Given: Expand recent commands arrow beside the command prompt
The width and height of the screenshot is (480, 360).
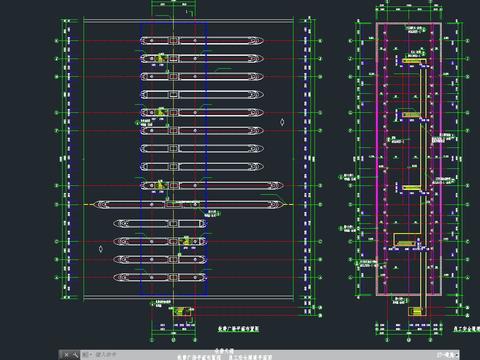Looking at the screenshot, I should pos(88,355).
